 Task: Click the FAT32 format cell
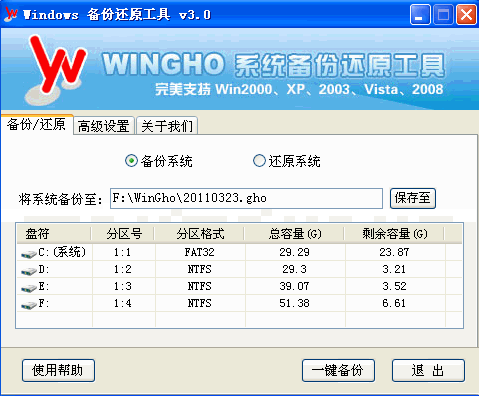(x=199, y=252)
